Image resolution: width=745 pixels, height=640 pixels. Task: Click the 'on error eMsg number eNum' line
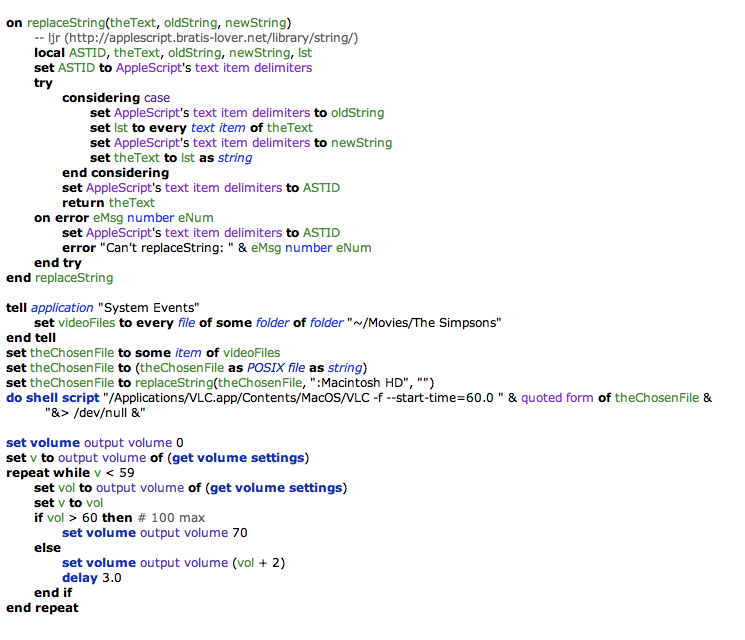124,218
